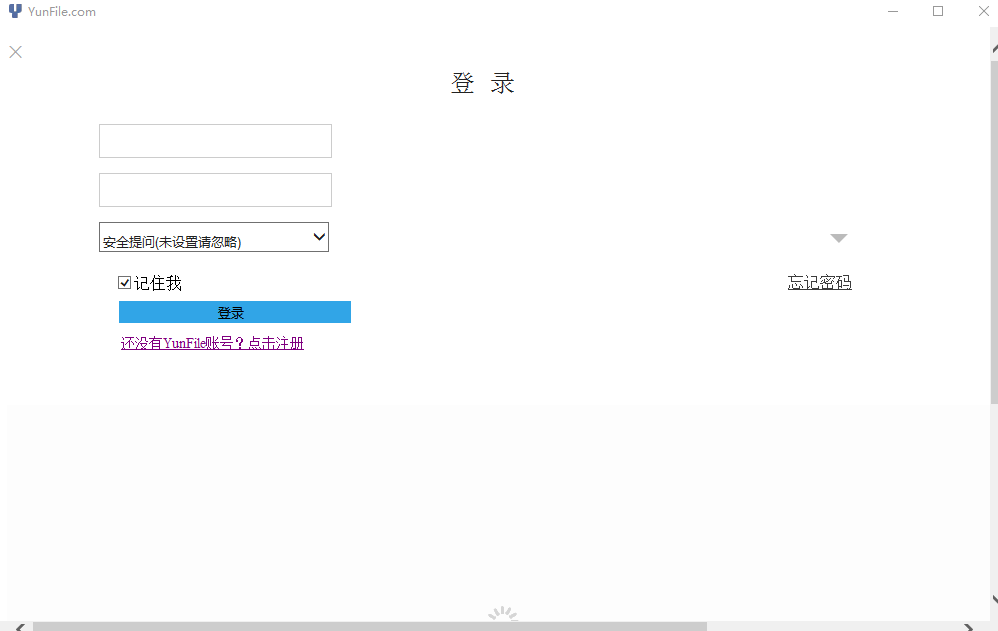Click the left arrow of horizontal scrollbar
This screenshot has height=631, width=998.
[20, 627]
